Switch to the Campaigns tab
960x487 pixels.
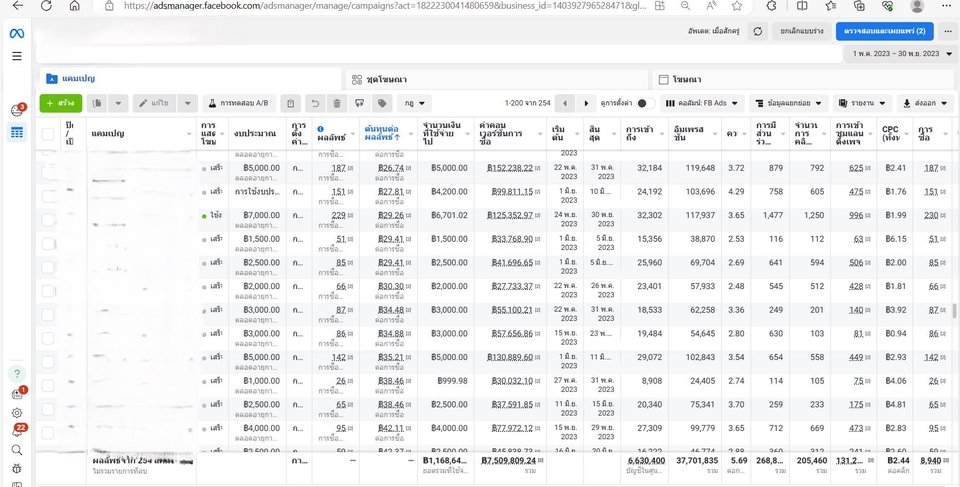tap(190, 79)
